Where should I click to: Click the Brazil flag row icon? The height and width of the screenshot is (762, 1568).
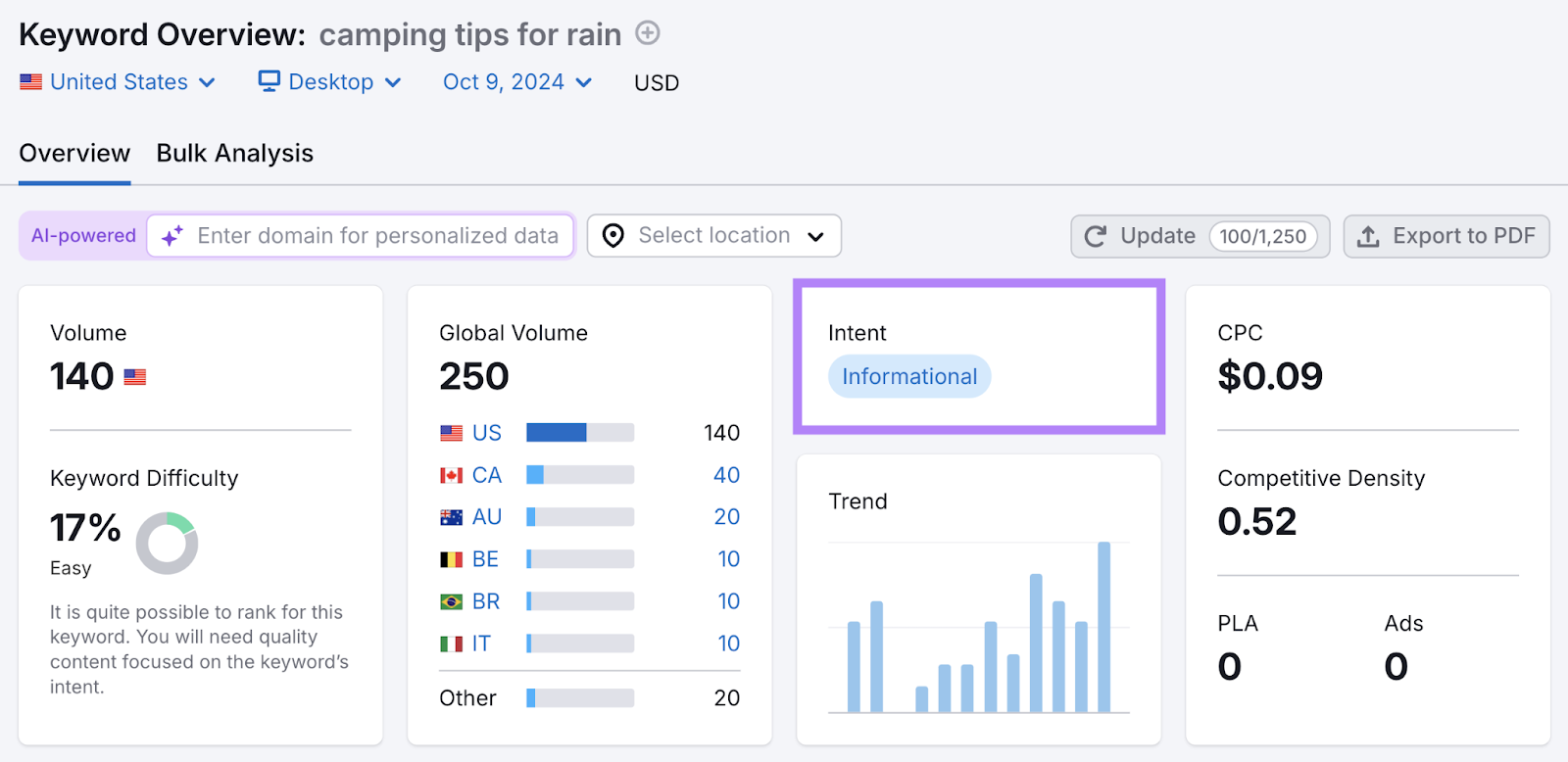tap(450, 600)
